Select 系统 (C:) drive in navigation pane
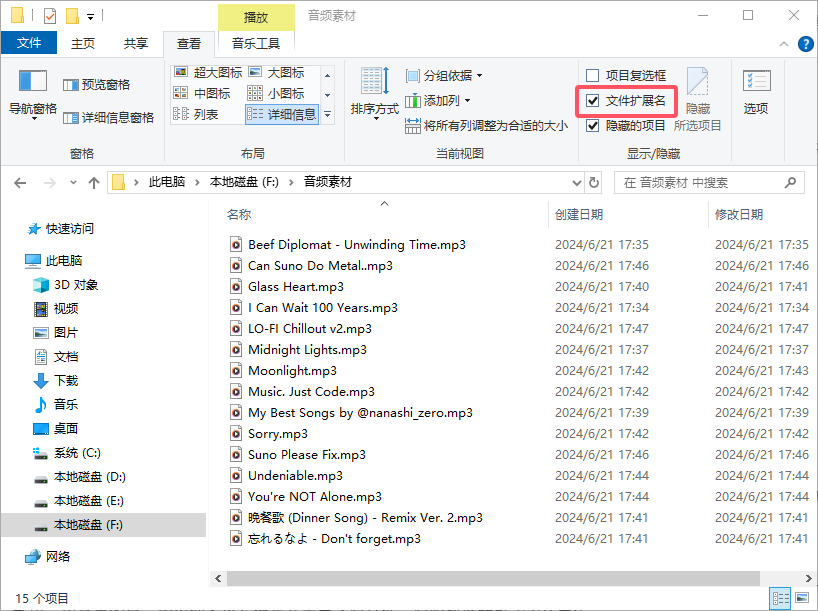Viewport: 818px width, 611px height. (x=67, y=453)
